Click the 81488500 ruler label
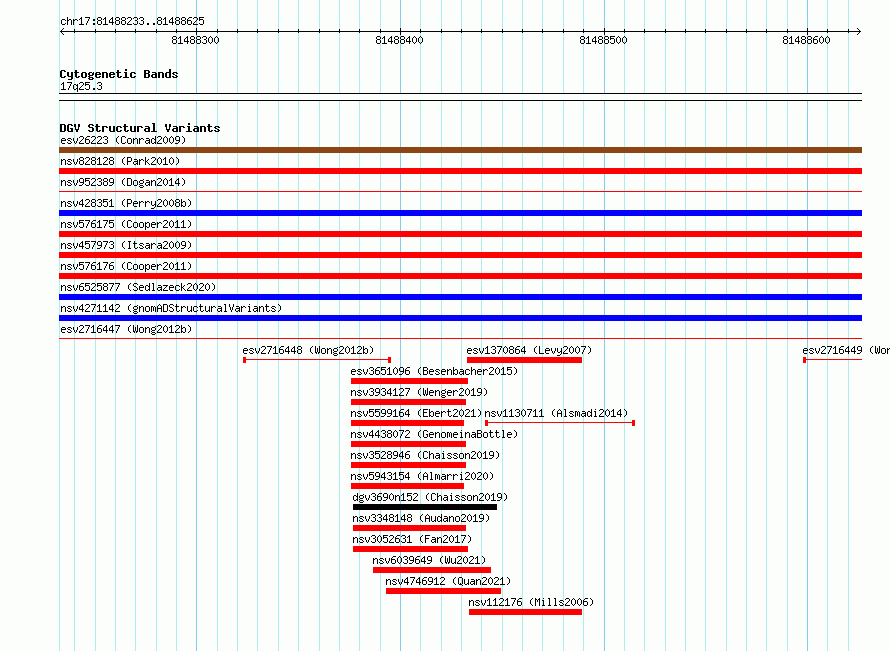This screenshot has width=890, height=651. click(603, 40)
